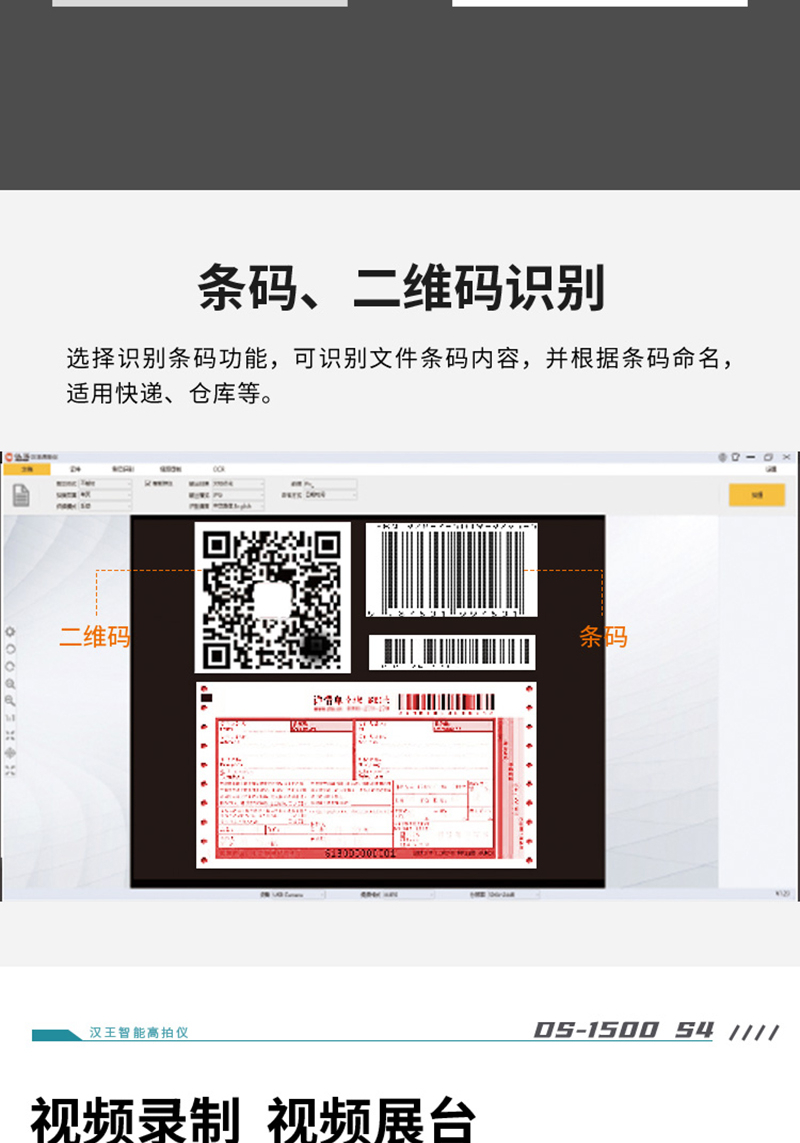Open the tab right of the yellow tab
This screenshot has width=800, height=1143.
click(x=75, y=469)
